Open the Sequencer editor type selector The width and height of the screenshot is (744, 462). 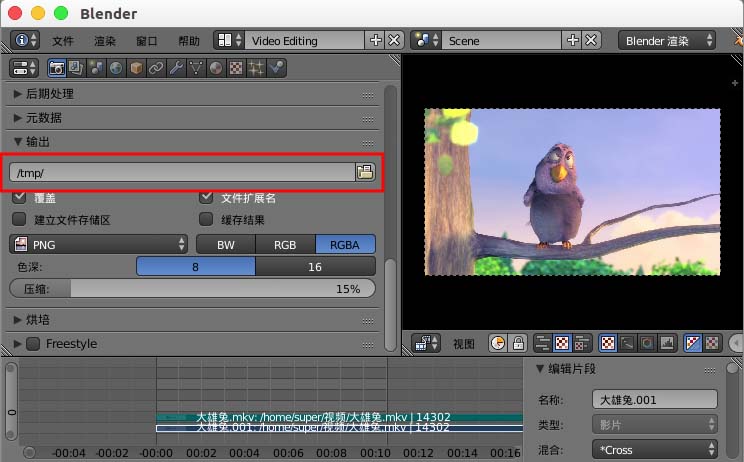click(x=426, y=343)
